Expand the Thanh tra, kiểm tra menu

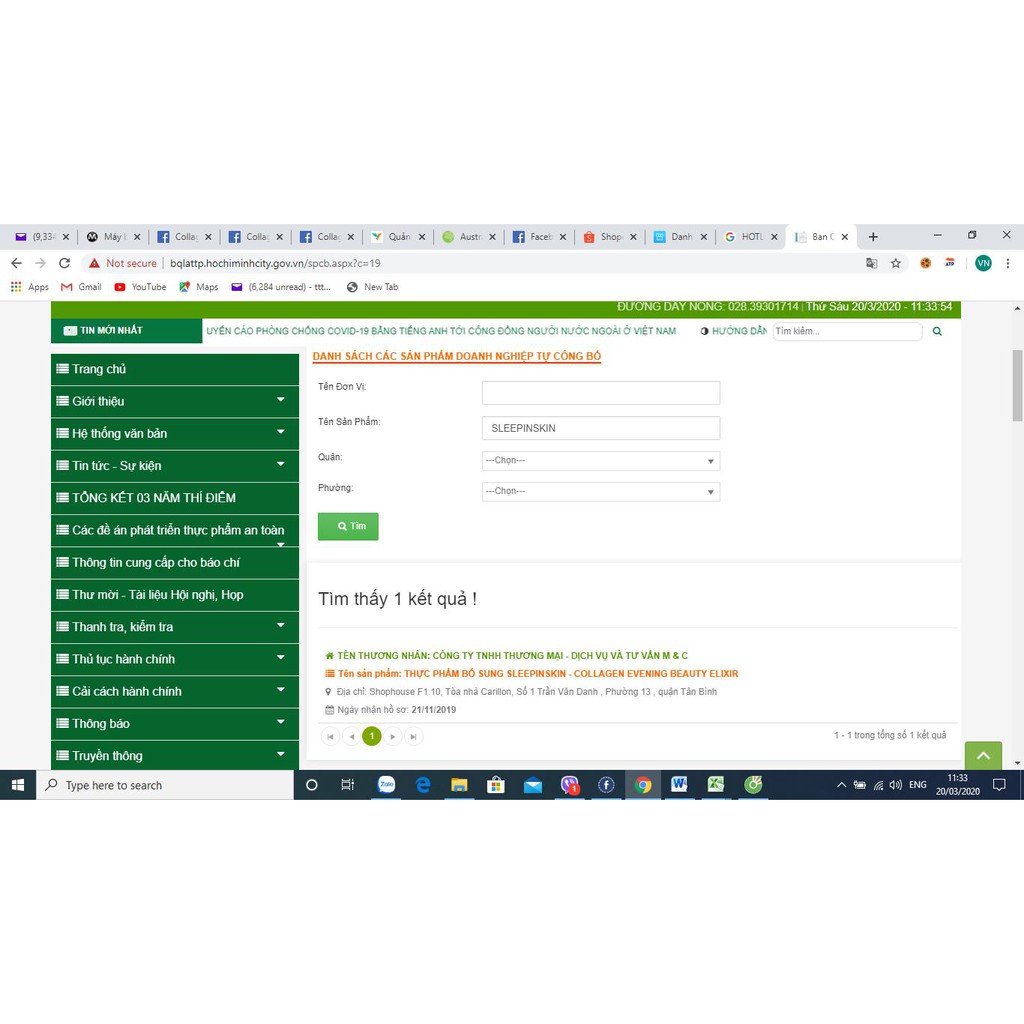(281, 626)
